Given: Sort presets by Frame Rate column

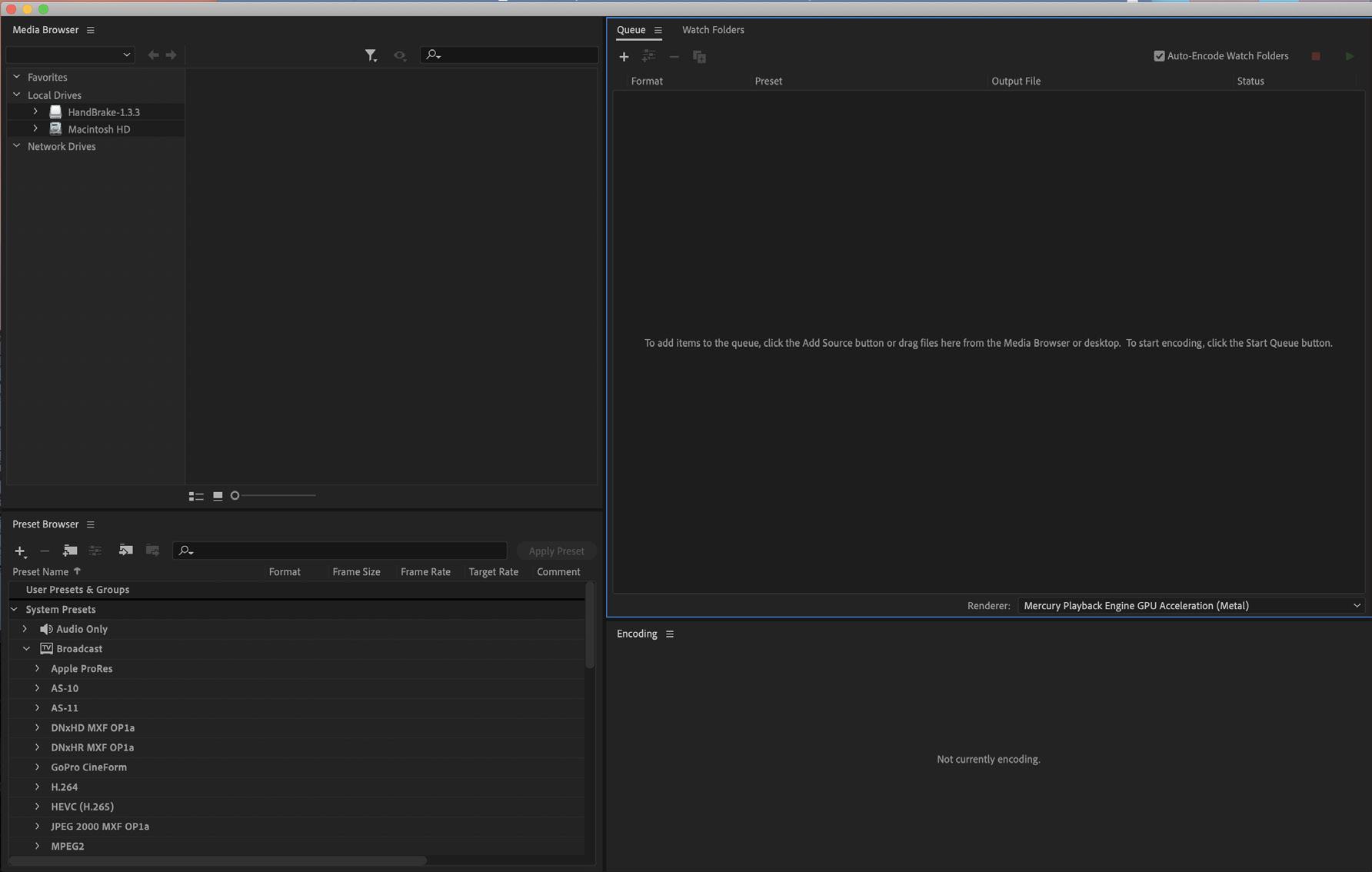Looking at the screenshot, I should (425, 571).
